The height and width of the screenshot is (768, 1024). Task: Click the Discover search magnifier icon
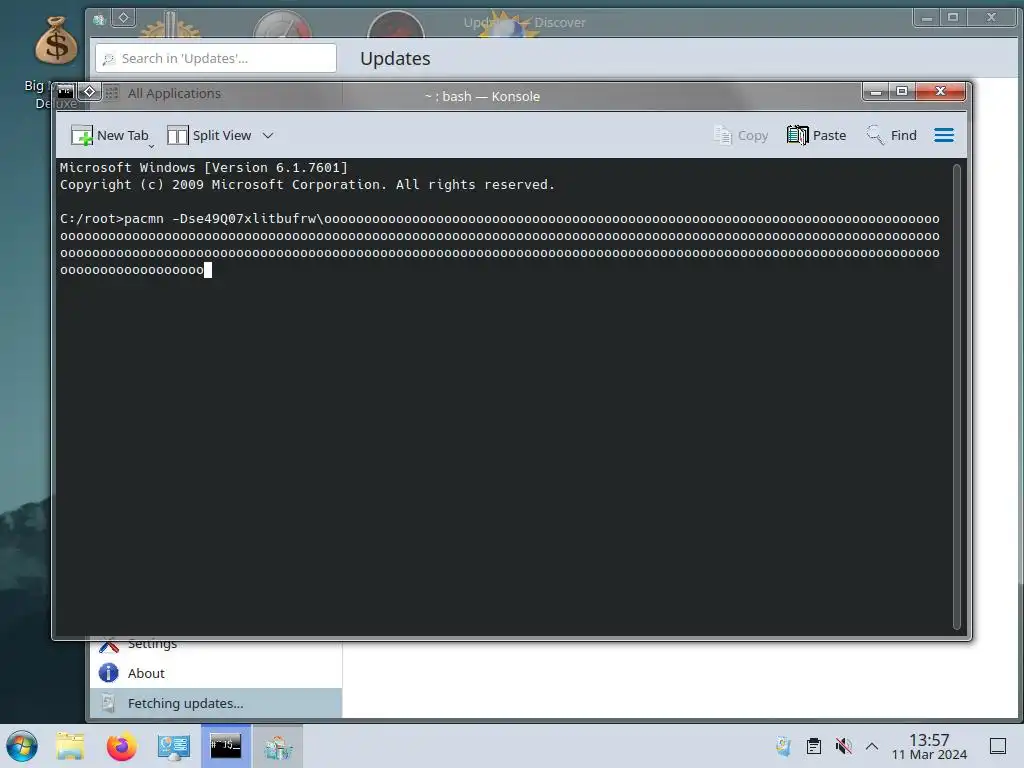click(x=109, y=59)
